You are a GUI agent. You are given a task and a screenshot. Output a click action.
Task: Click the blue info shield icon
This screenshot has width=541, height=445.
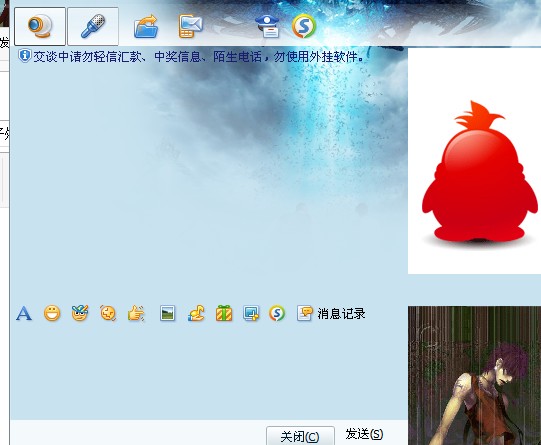(x=24, y=56)
